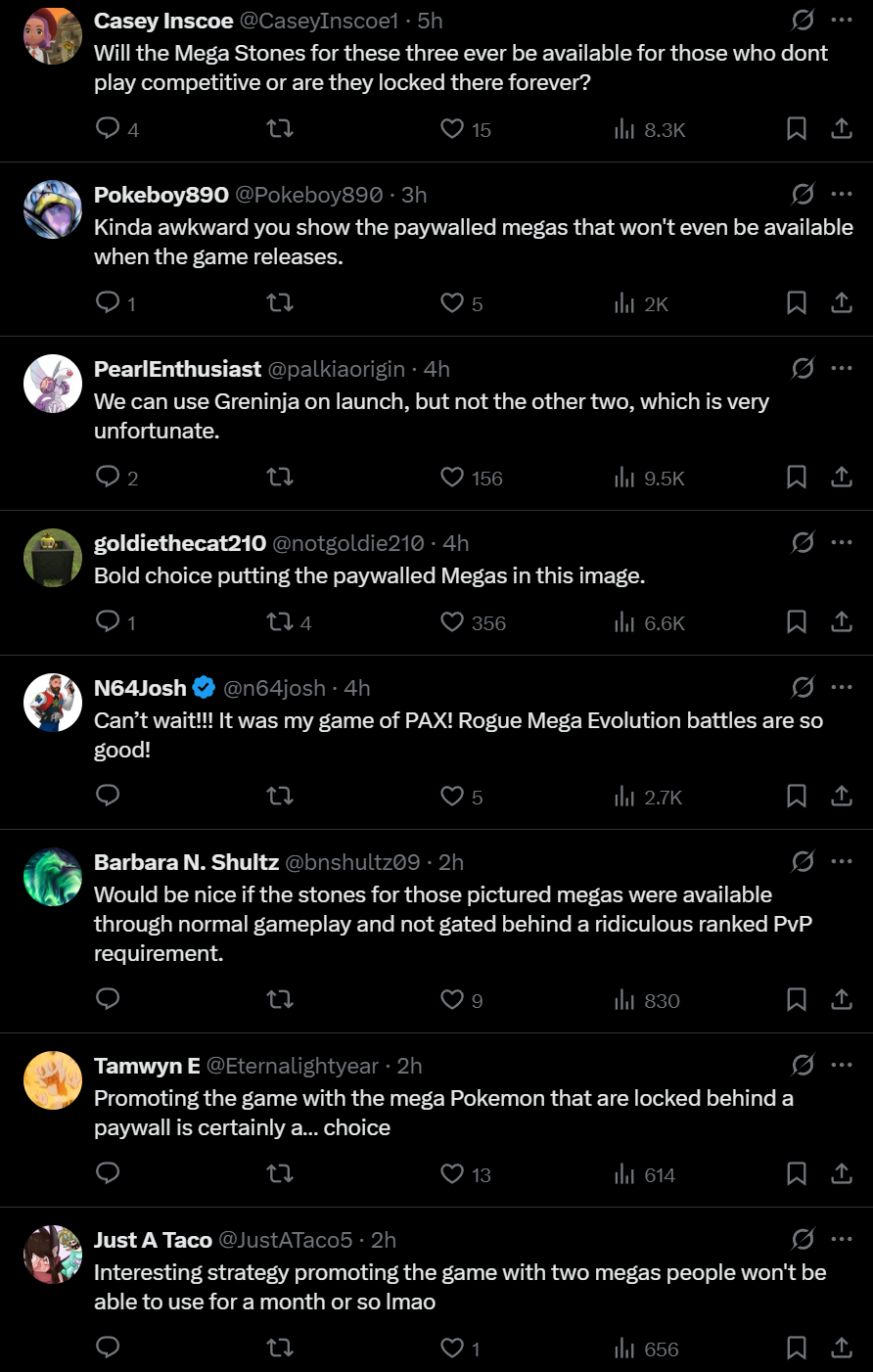Open N64Josh's profile from display name

(140, 688)
